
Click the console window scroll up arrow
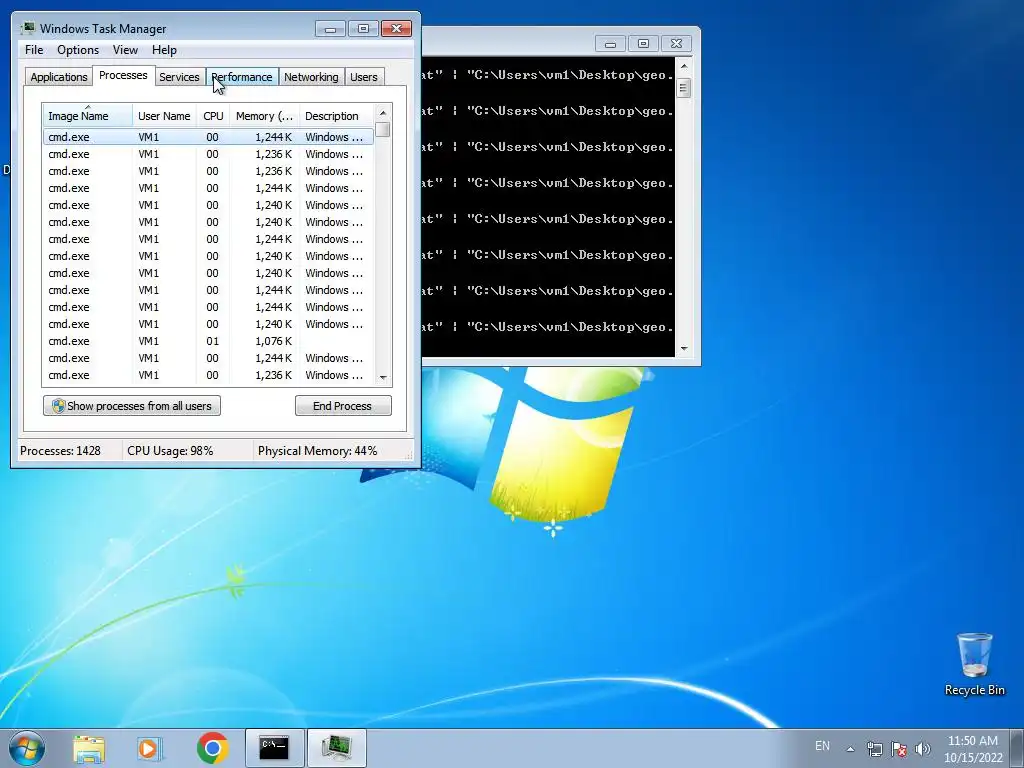point(684,66)
